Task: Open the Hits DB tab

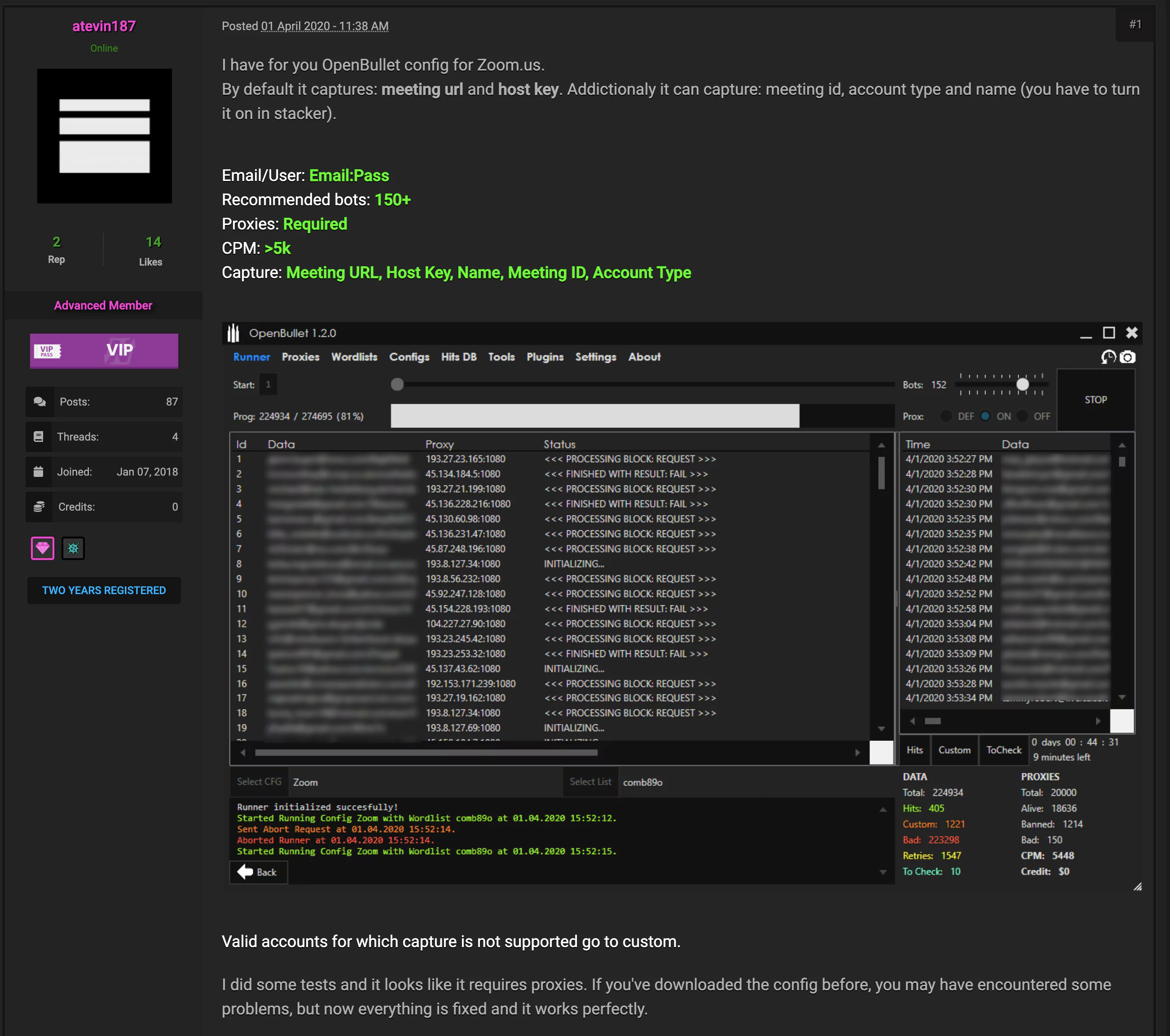Action: [x=458, y=357]
